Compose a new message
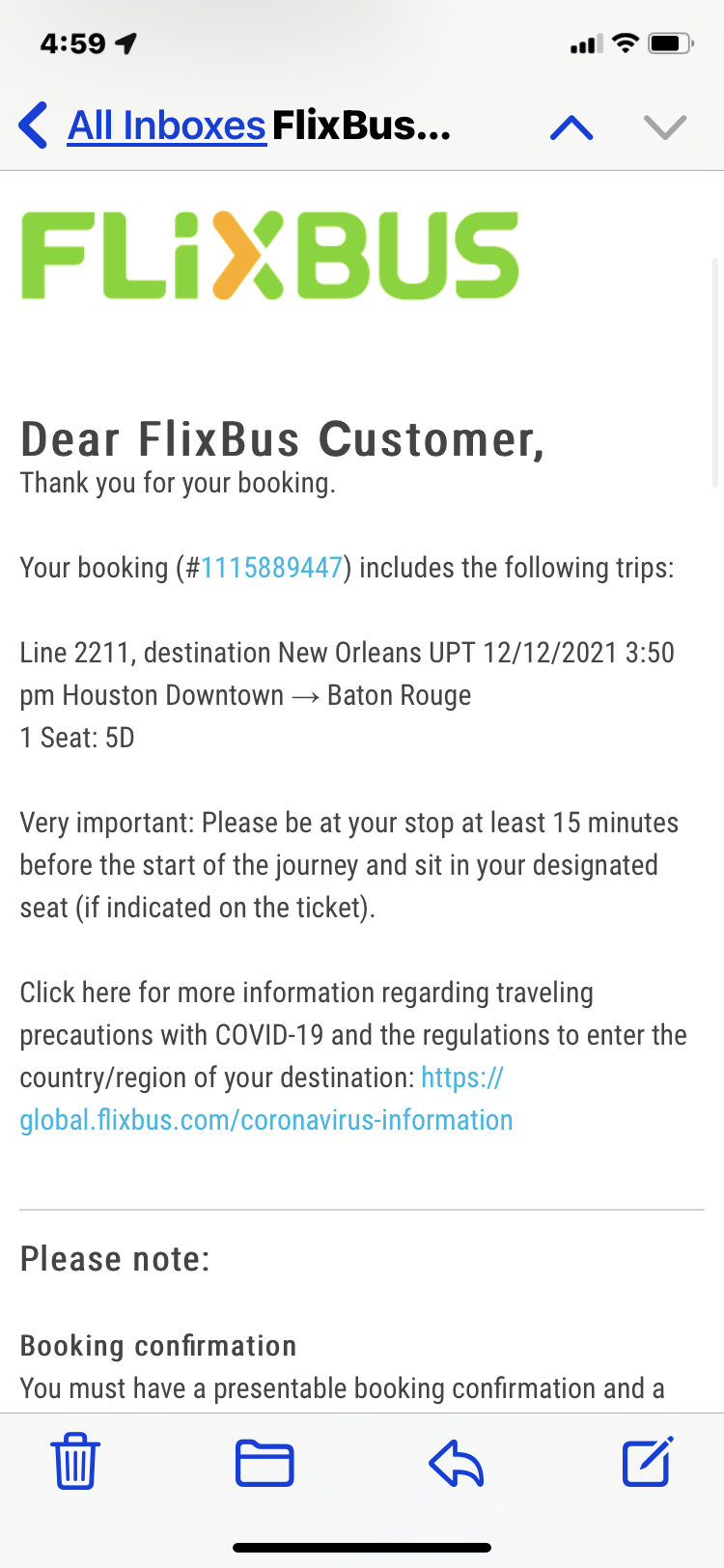Viewport: 724px width, 1568px height. tap(647, 1461)
